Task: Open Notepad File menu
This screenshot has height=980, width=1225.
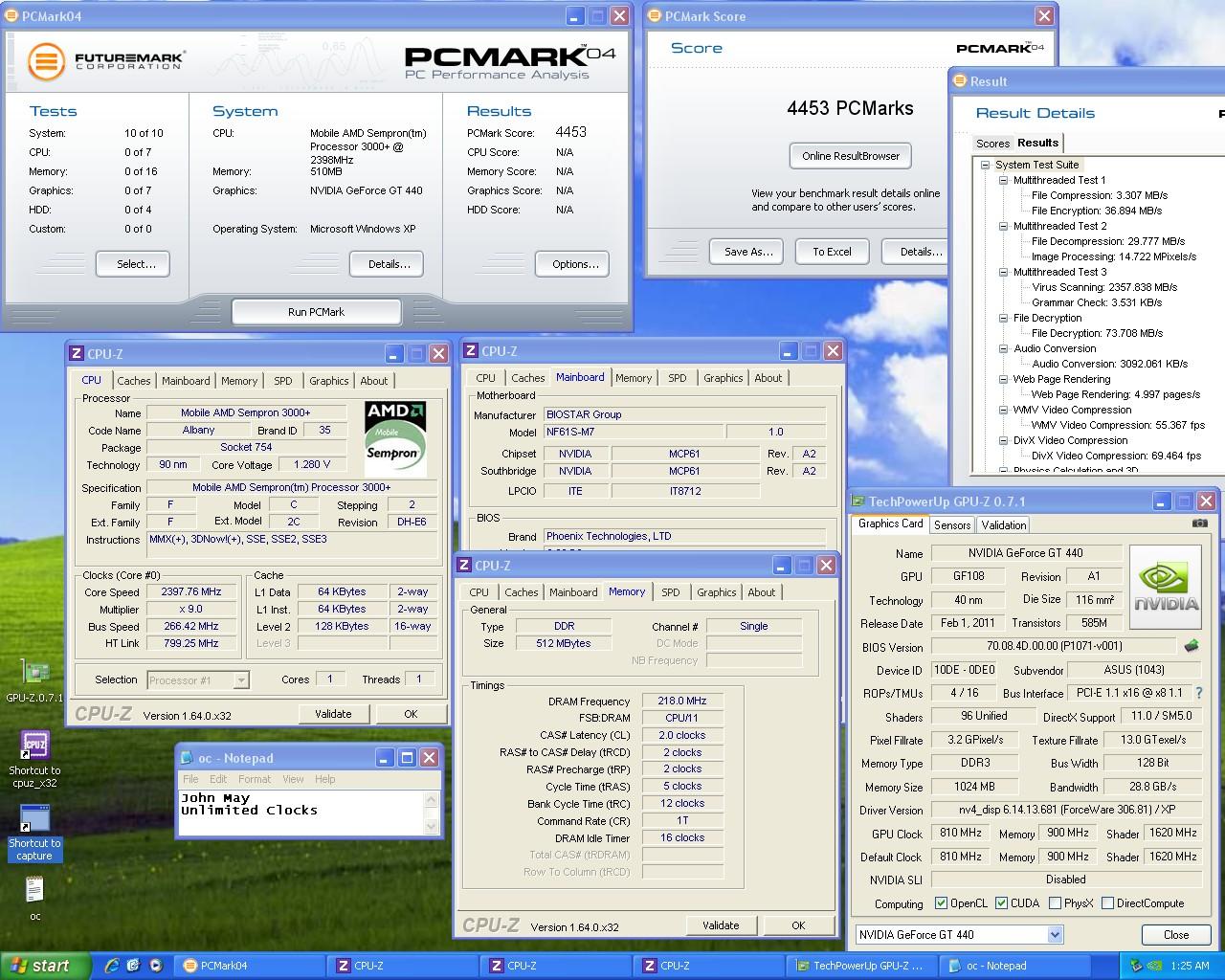Action: (190, 779)
